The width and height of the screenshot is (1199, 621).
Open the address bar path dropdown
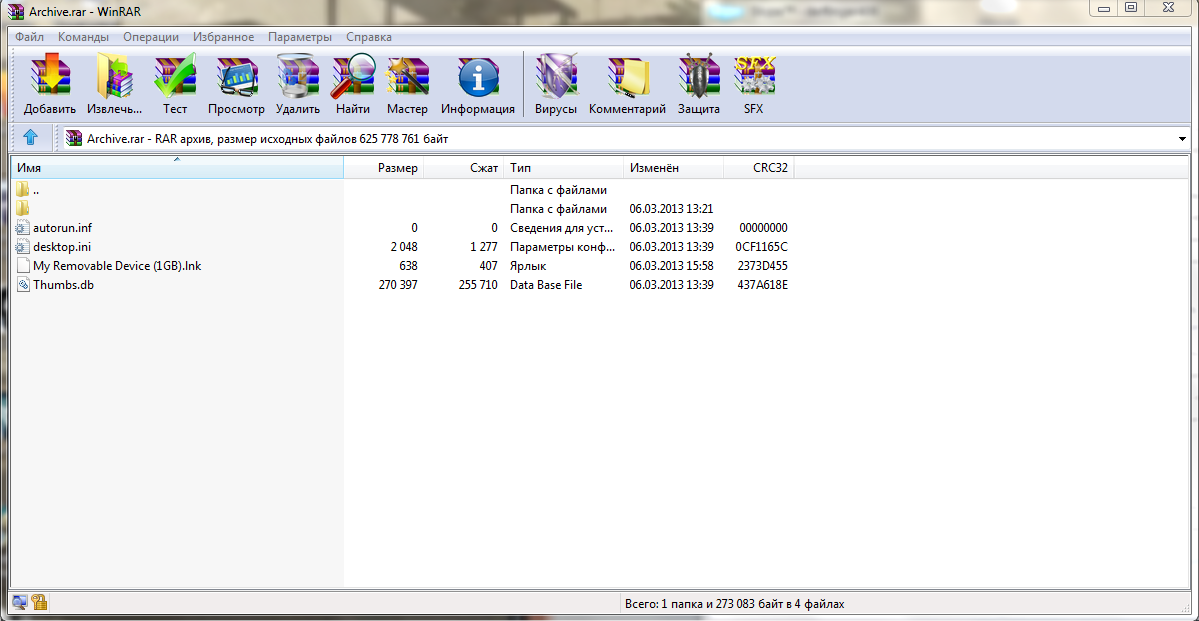[1184, 138]
